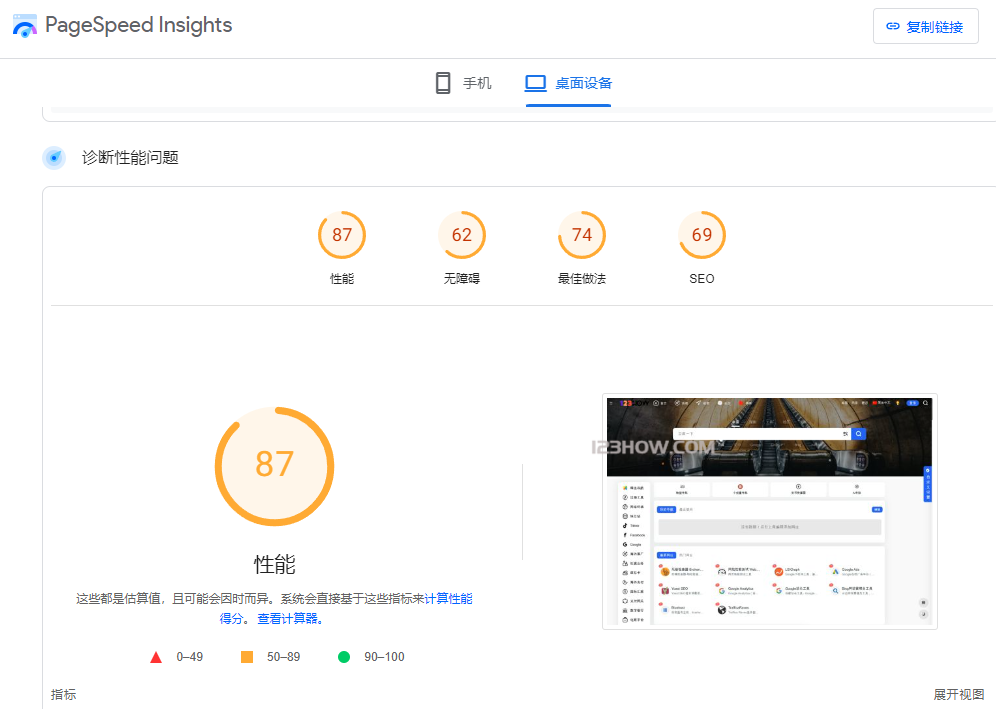The height and width of the screenshot is (709, 996).
Task: Select the 桌面设备 tab
Action: [x=569, y=83]
